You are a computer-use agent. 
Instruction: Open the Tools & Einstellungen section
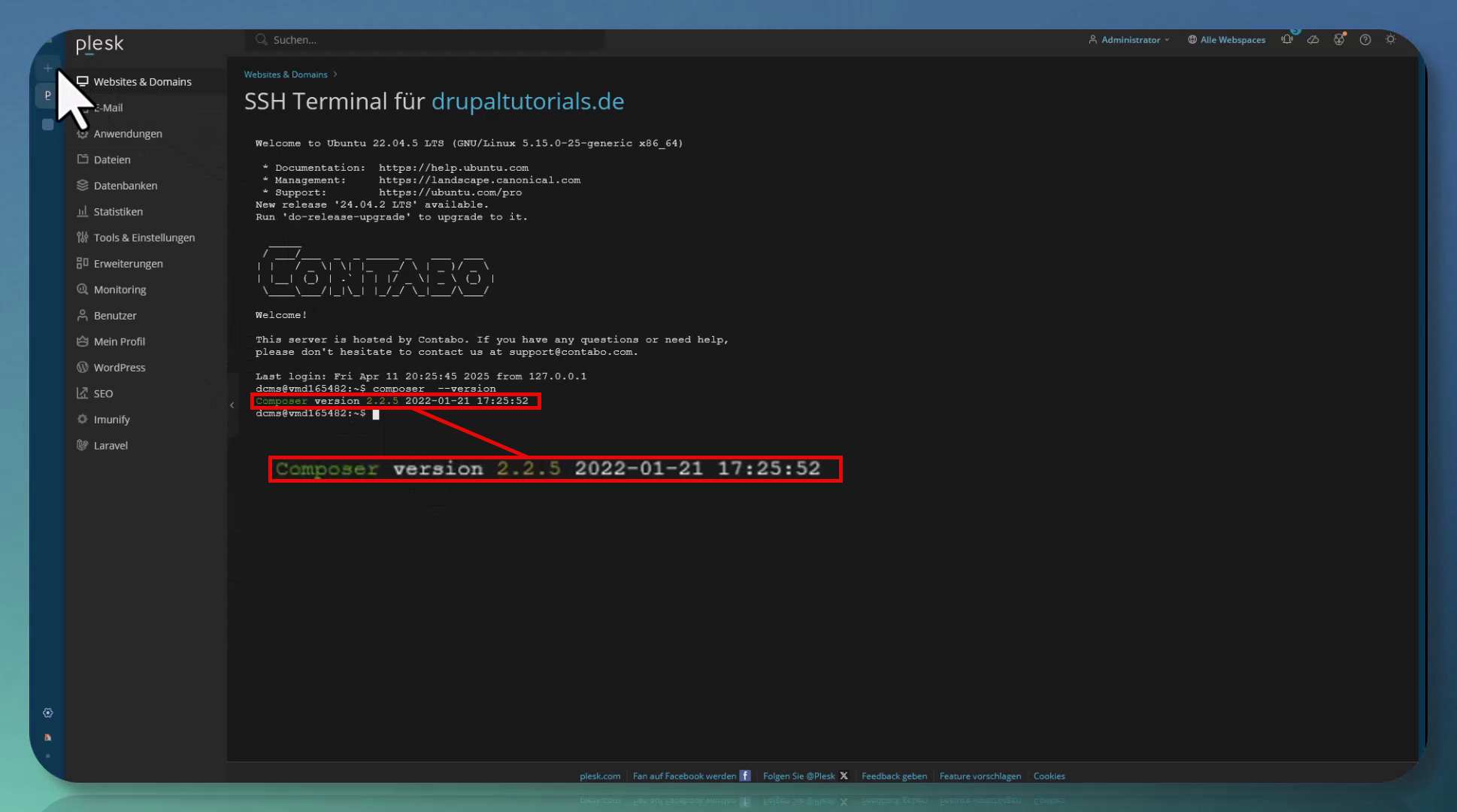144,238
